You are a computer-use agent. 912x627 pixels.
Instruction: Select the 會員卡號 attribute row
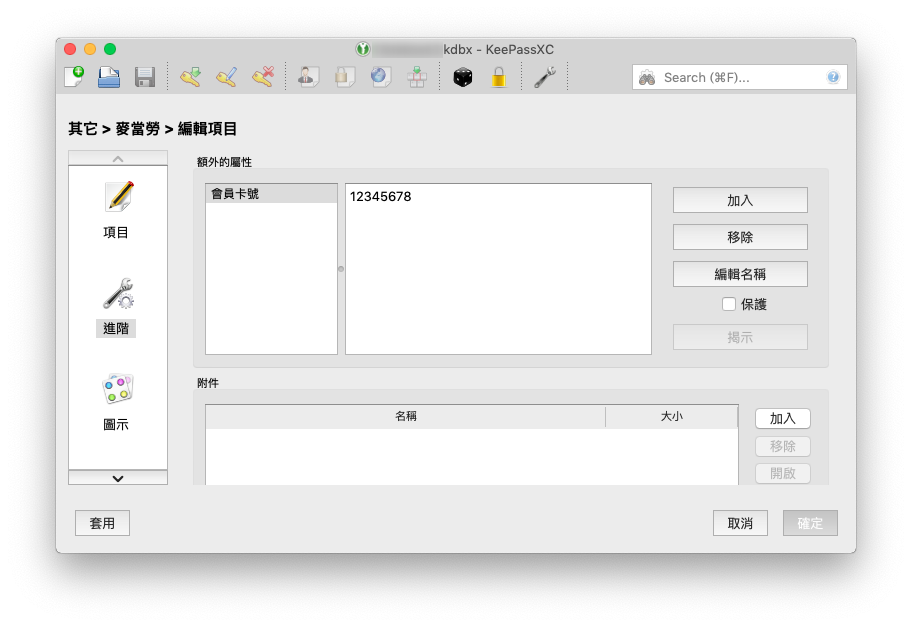click(272, 194)
